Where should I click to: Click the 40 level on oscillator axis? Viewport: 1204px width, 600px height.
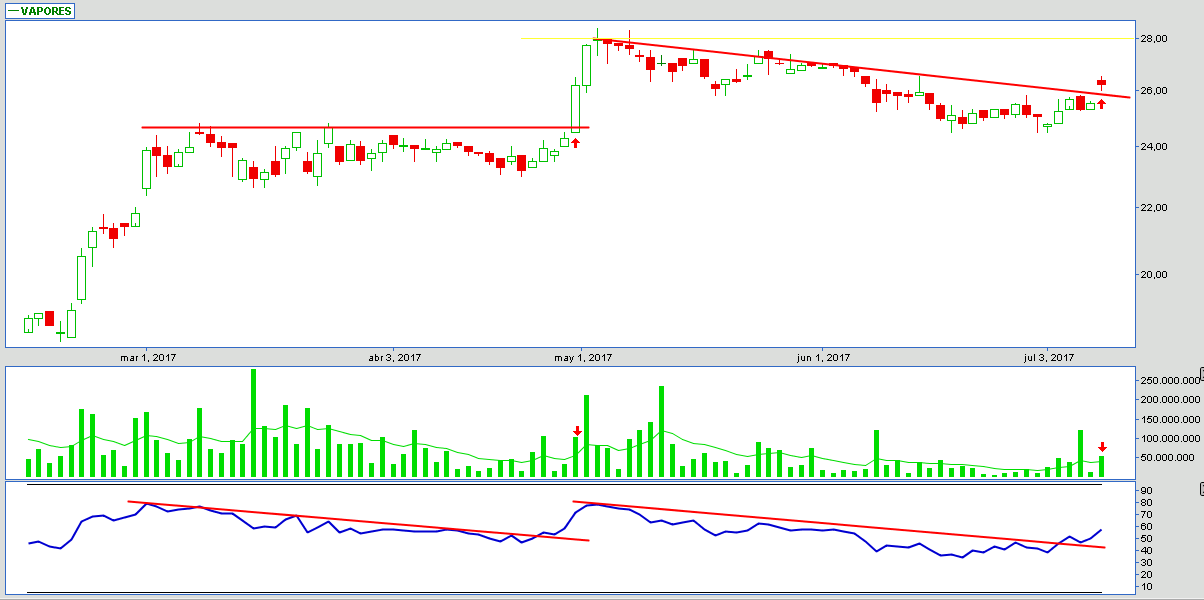tap(1145, 551)
